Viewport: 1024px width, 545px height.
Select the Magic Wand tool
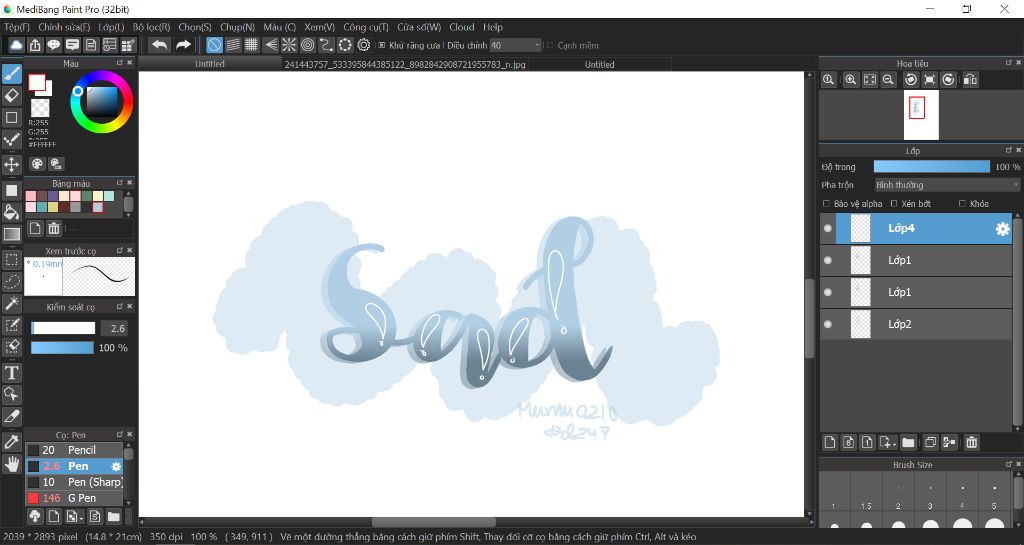12,303
